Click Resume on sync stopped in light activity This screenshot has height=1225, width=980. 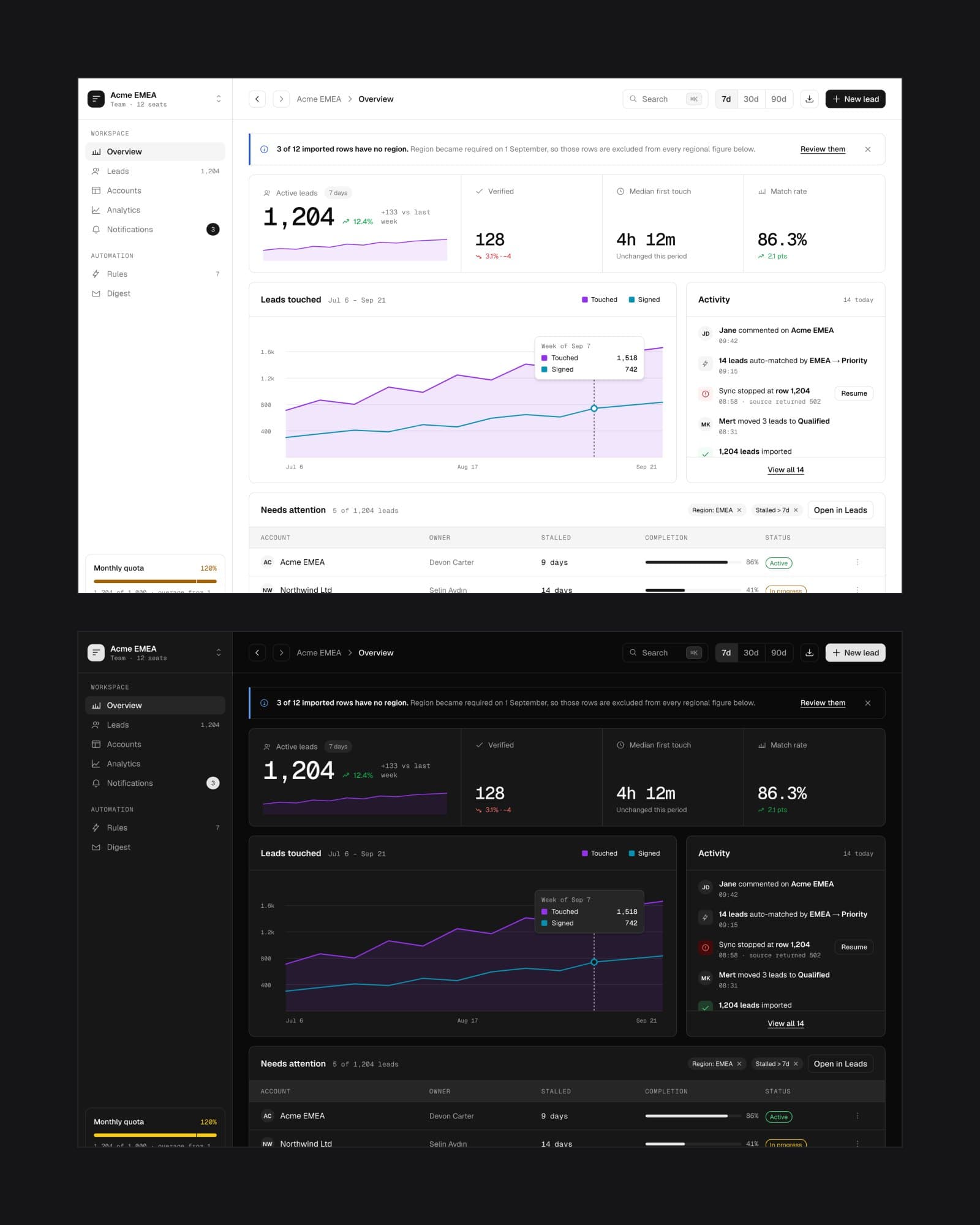click(x=854, y=393)
